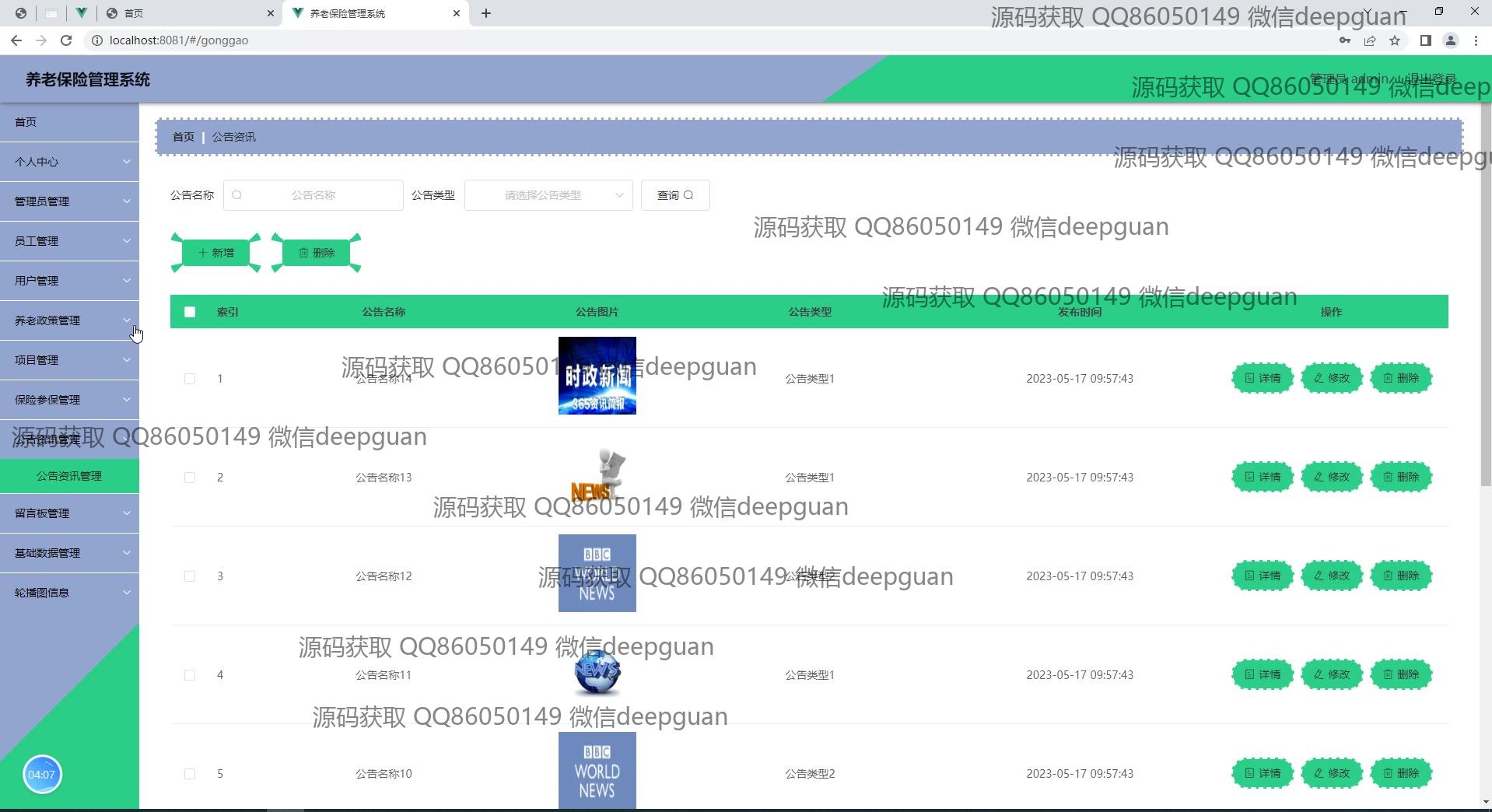Focus the 公告名称 search input field
Image resolution: width=1492 pixels, height=812 pixels.
point(313,195)
